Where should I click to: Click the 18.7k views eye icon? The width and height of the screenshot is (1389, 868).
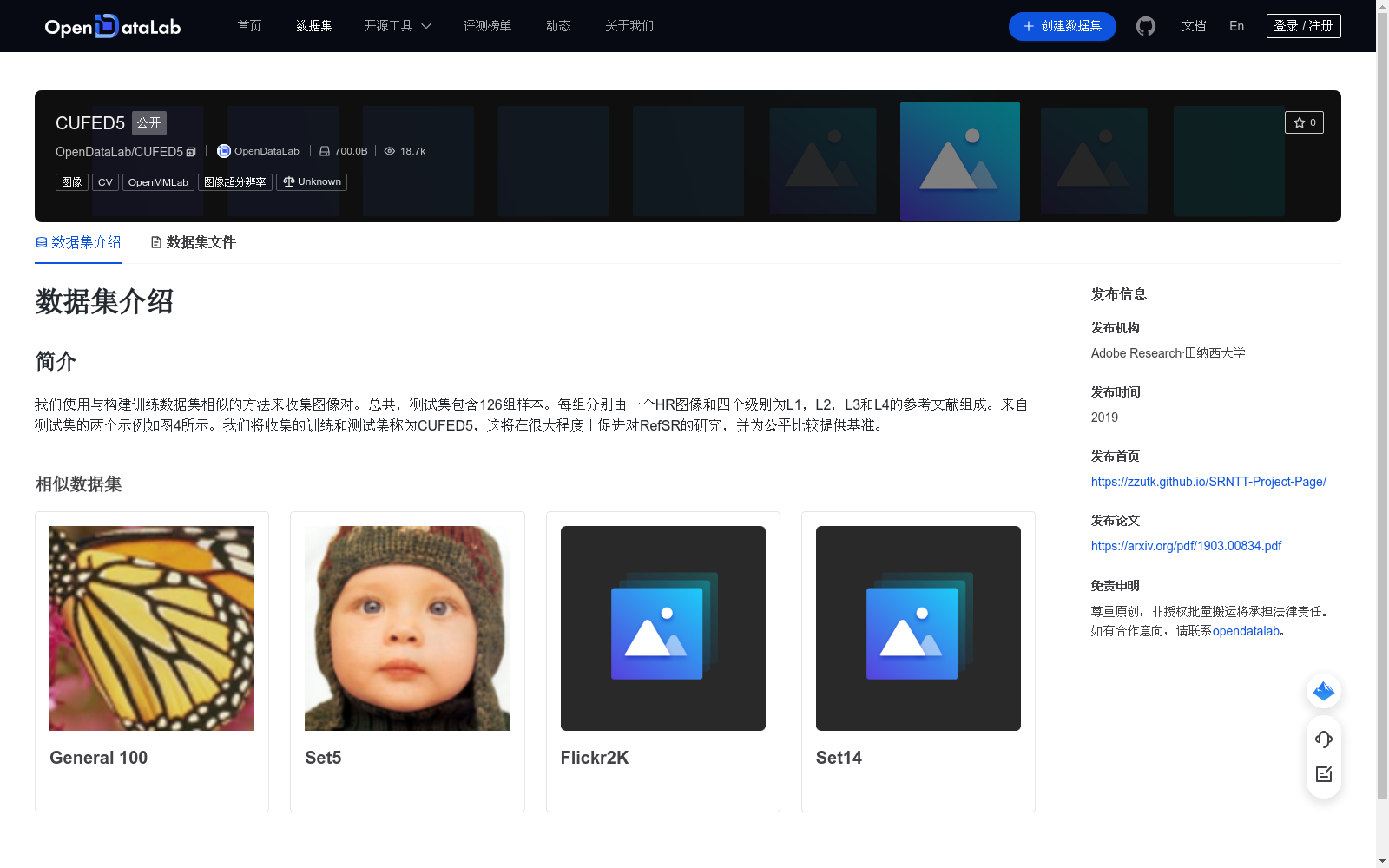click(x=390, y=151)
